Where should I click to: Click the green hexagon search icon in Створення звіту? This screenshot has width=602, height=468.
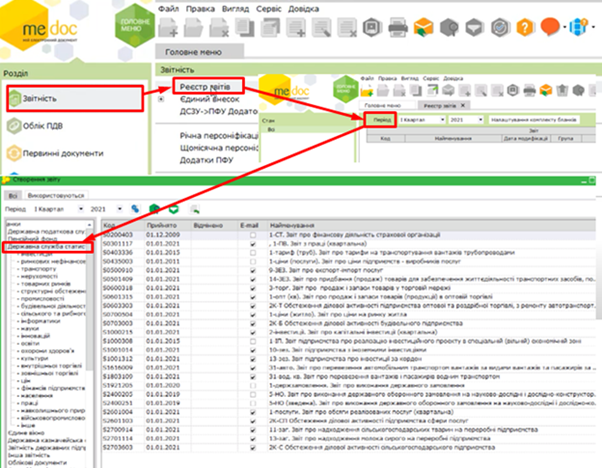coord(154,209)
